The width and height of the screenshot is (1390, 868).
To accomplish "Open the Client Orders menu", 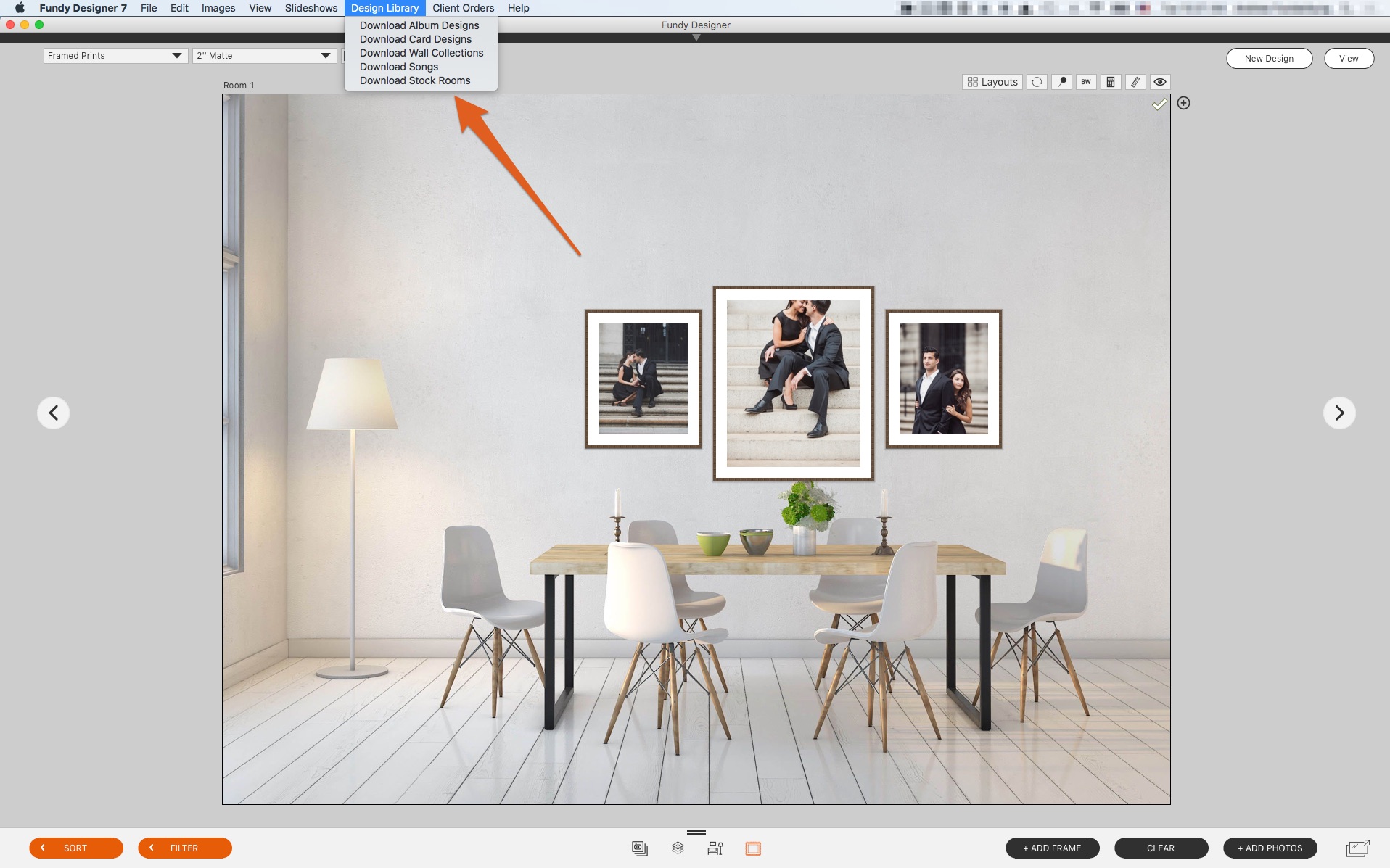I will click(x=463, y=8).
